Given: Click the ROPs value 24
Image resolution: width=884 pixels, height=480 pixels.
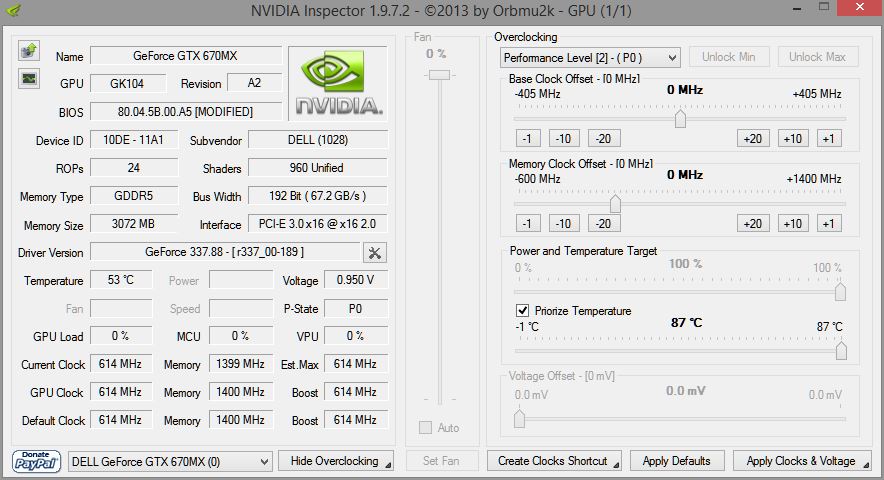Looking at the screenshot, I should 134,168.
